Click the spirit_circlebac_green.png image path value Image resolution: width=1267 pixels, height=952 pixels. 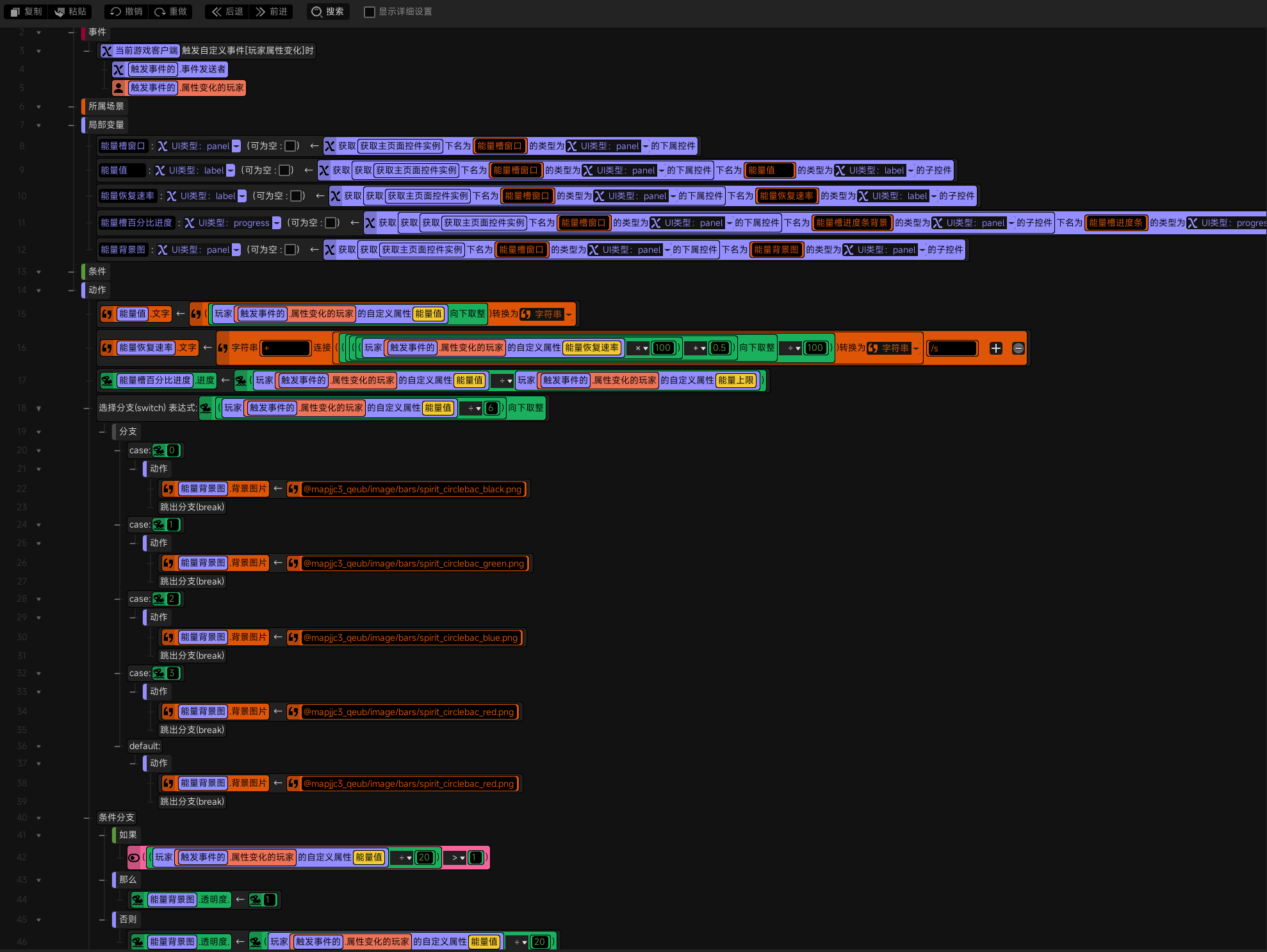pyautogui.click(x=414, y=563)
